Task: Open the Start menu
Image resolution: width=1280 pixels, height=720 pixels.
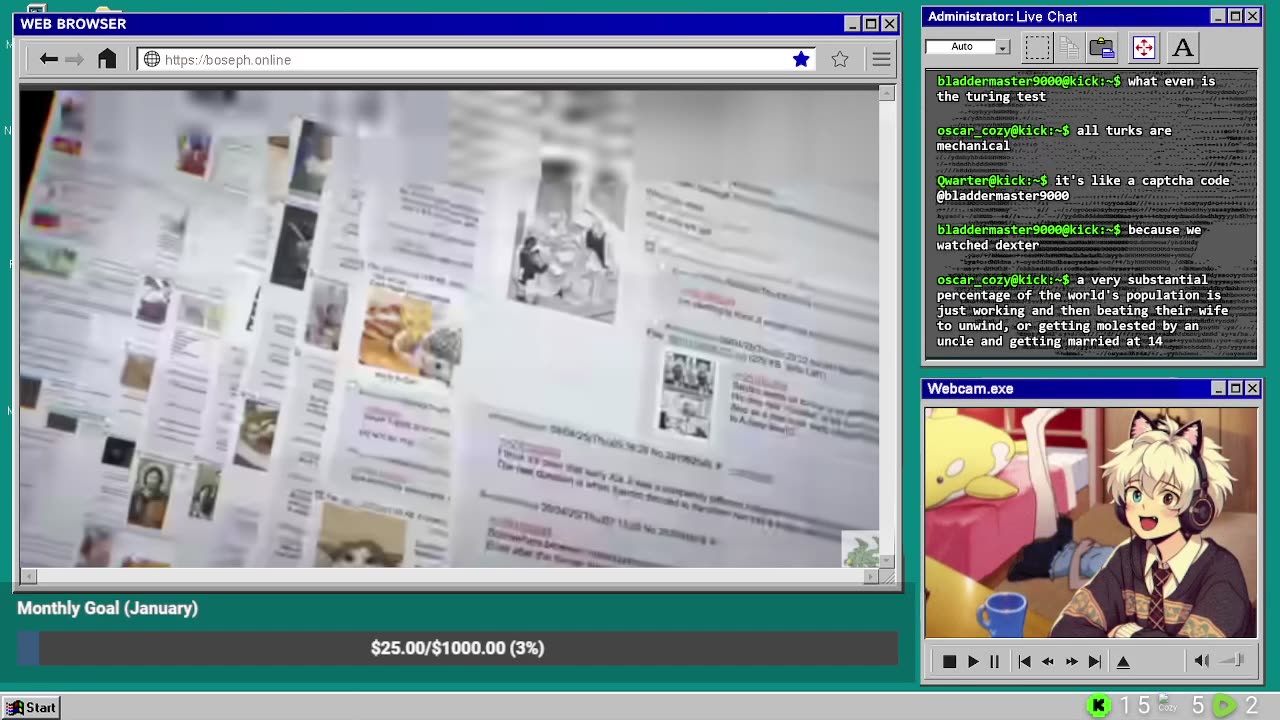Action: (x=31, y=707)
